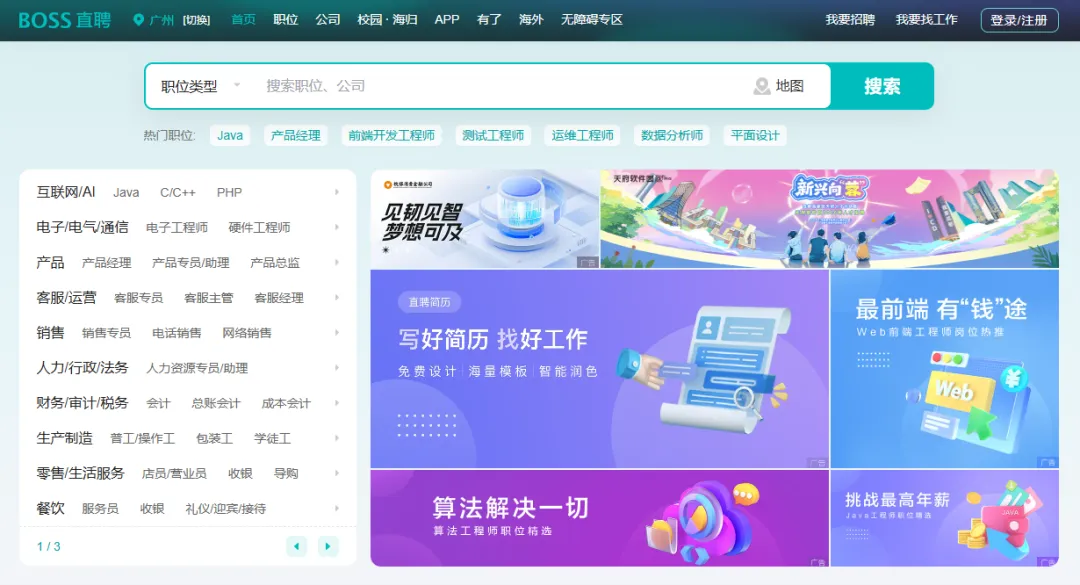Click the 店员/营业员 link
This screenshot has height=585, width=1080.
tap(174, 473)
